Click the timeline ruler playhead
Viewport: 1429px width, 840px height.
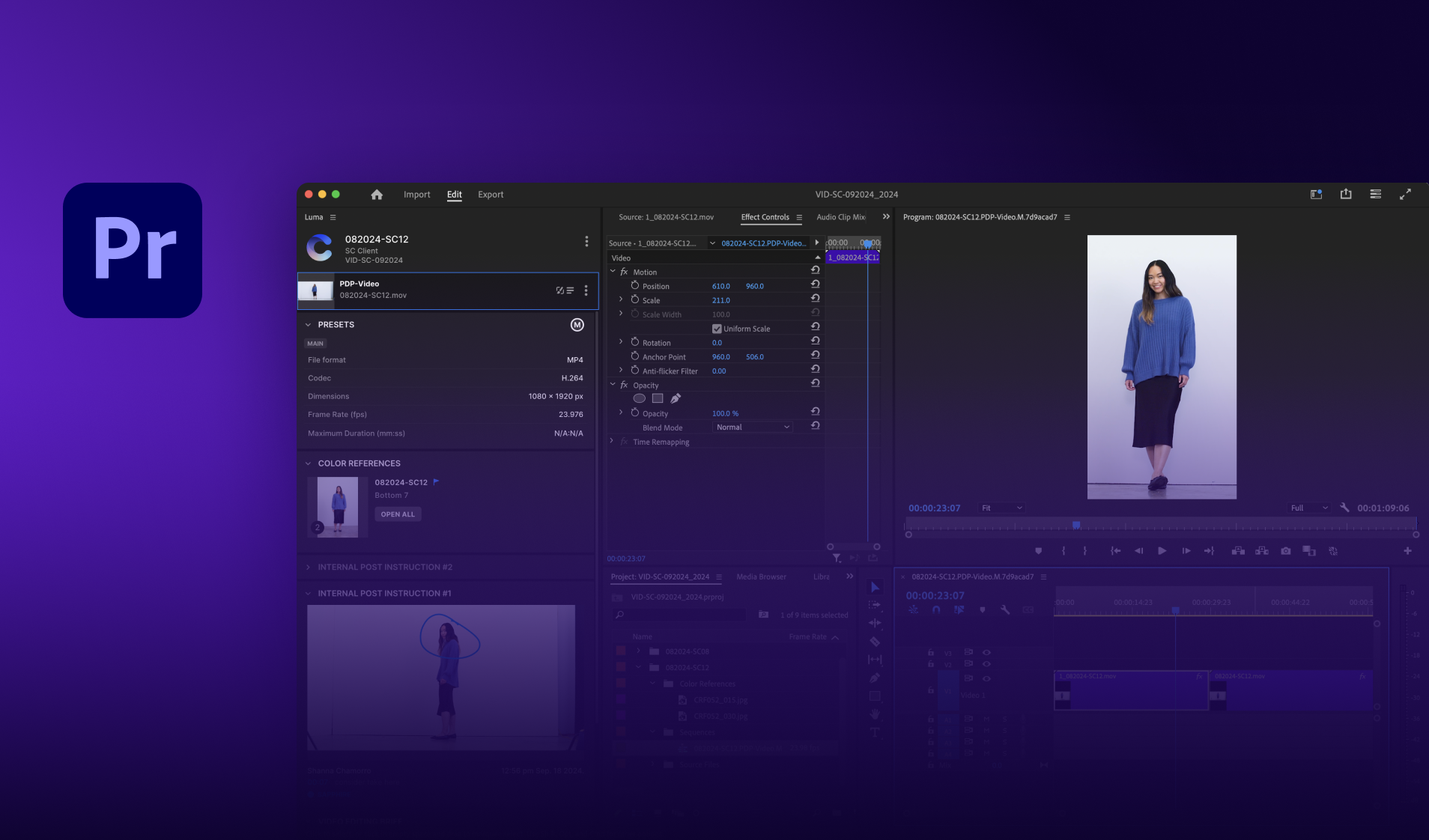(1175, 610)
